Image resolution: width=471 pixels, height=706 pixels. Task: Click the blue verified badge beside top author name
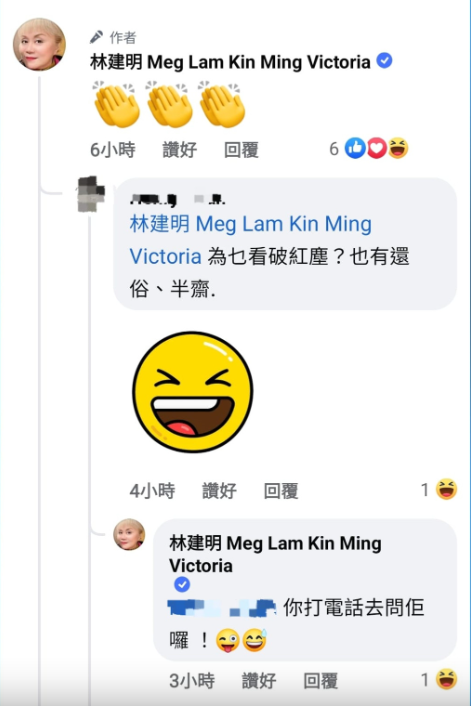pos(384,60)
